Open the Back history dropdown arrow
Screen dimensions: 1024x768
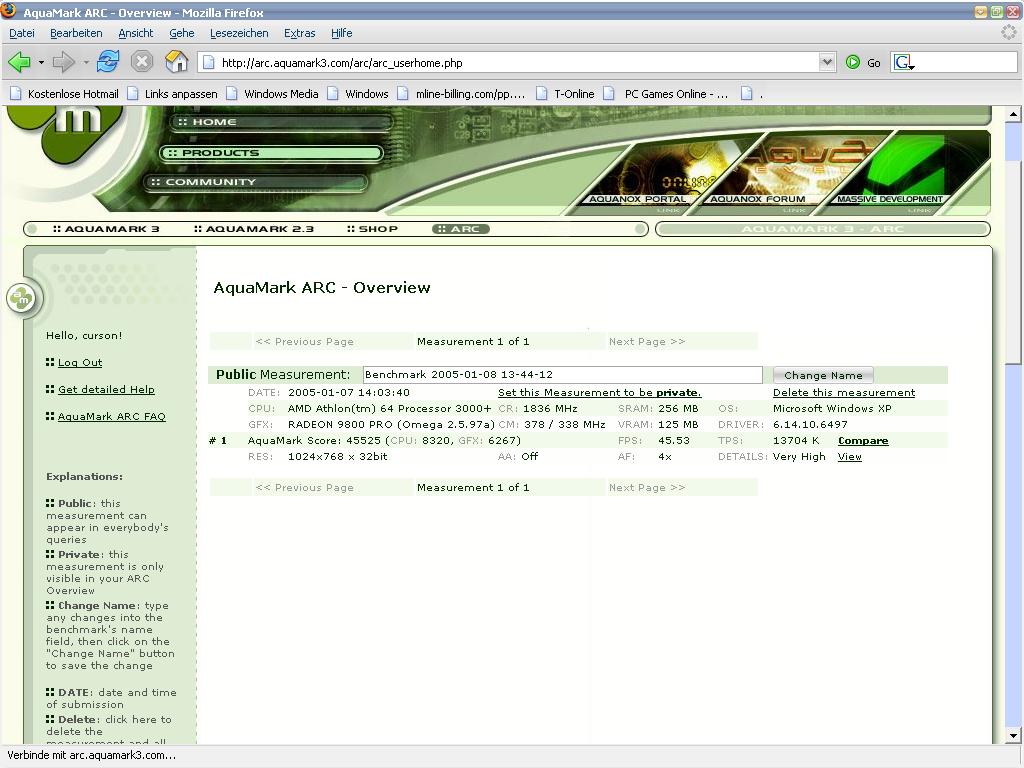(41, 63)
